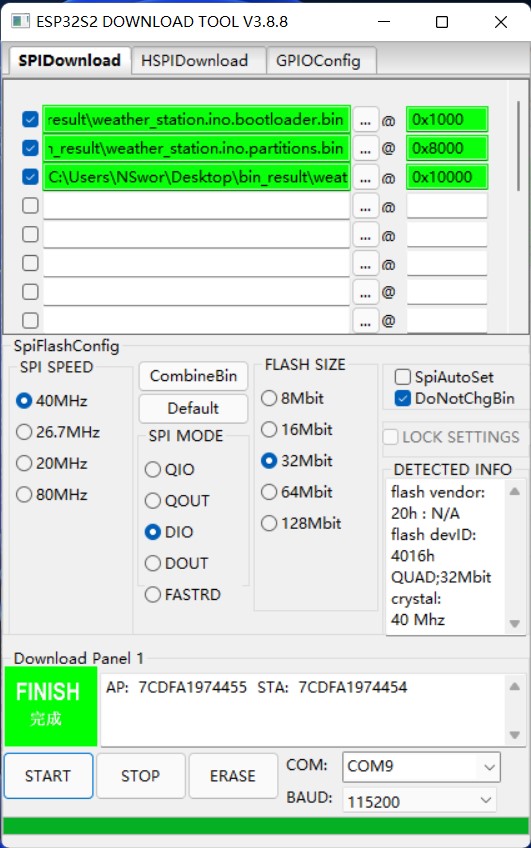Choose DOUT SPI mode
The height and width of the screenshot is (848, 531).
coord(177,563)
